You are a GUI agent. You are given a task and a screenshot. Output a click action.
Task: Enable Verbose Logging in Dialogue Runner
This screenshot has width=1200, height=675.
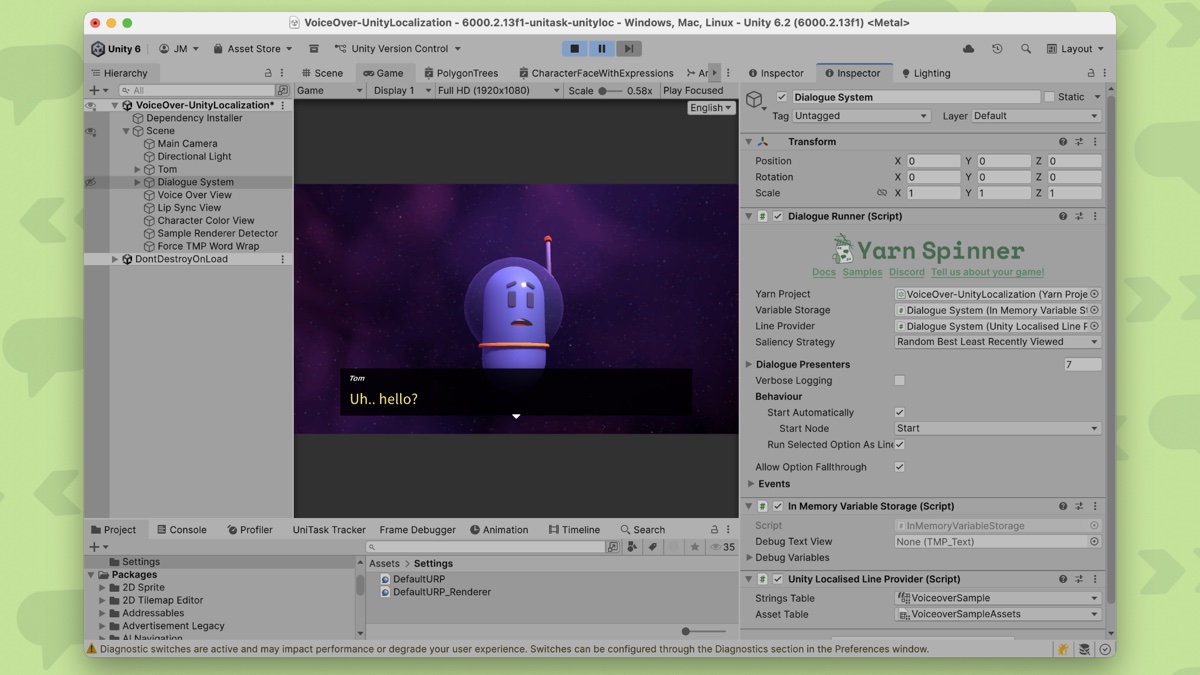pos(899,380)
